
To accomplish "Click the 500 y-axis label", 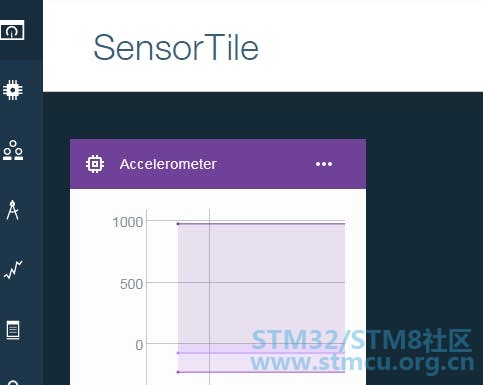I will (x=132, y=284).
